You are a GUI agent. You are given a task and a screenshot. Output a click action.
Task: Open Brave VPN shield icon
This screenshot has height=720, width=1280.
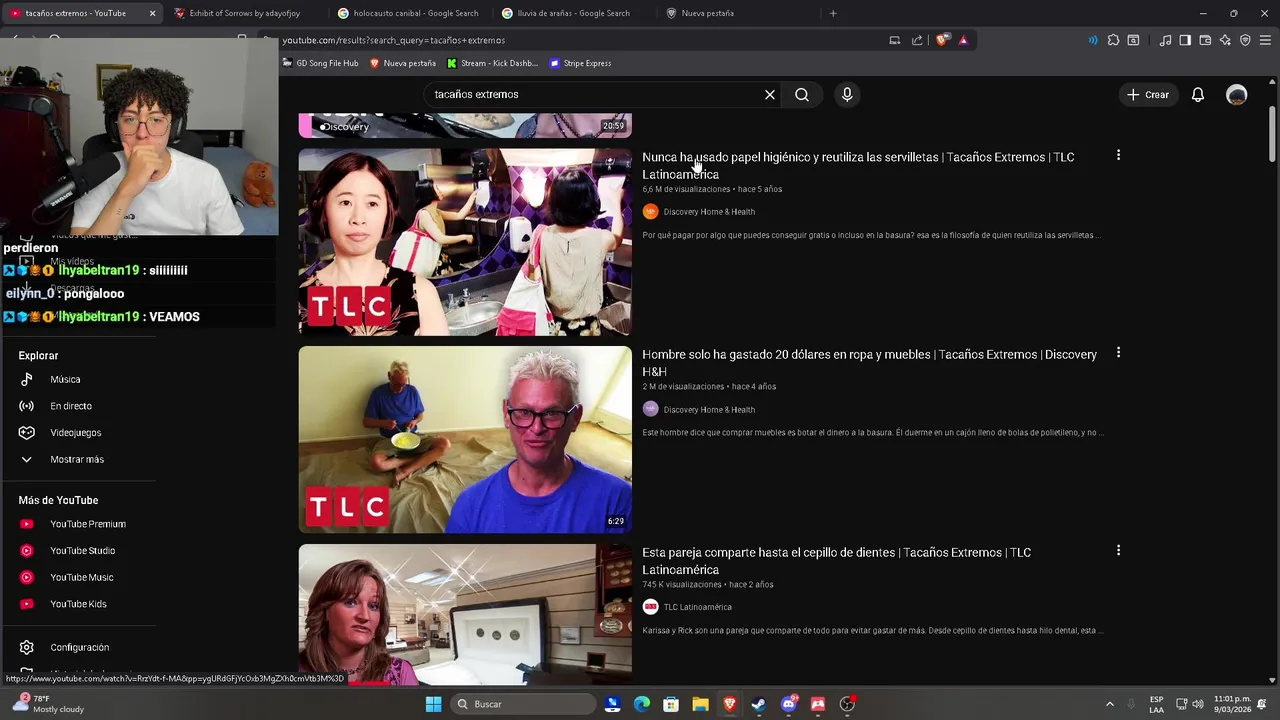point(1245,40)
